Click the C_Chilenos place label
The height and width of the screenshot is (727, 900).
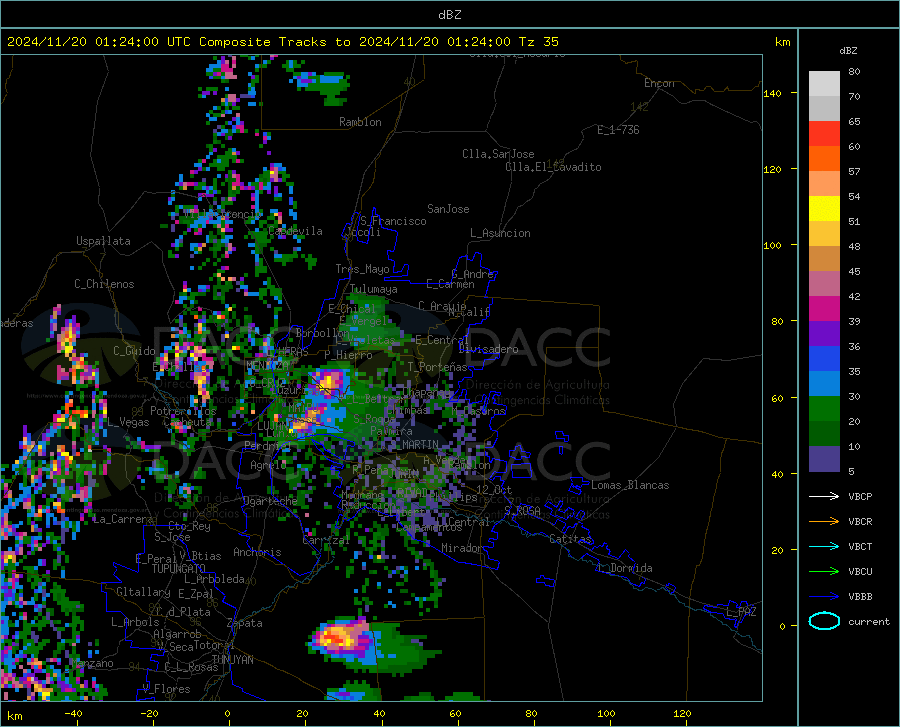tap(104, 284)
